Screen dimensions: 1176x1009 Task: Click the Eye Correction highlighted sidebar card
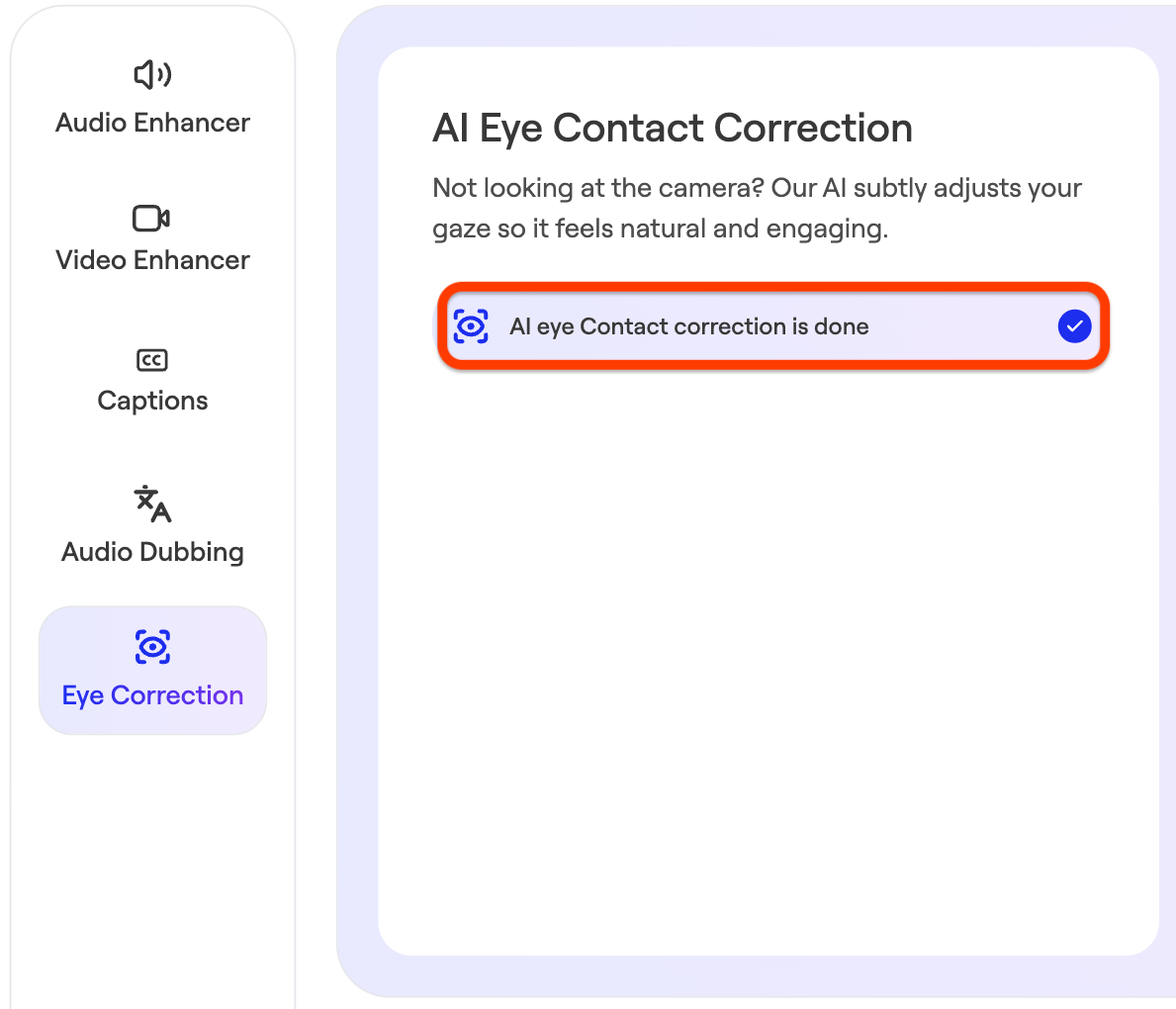[152, 670]
